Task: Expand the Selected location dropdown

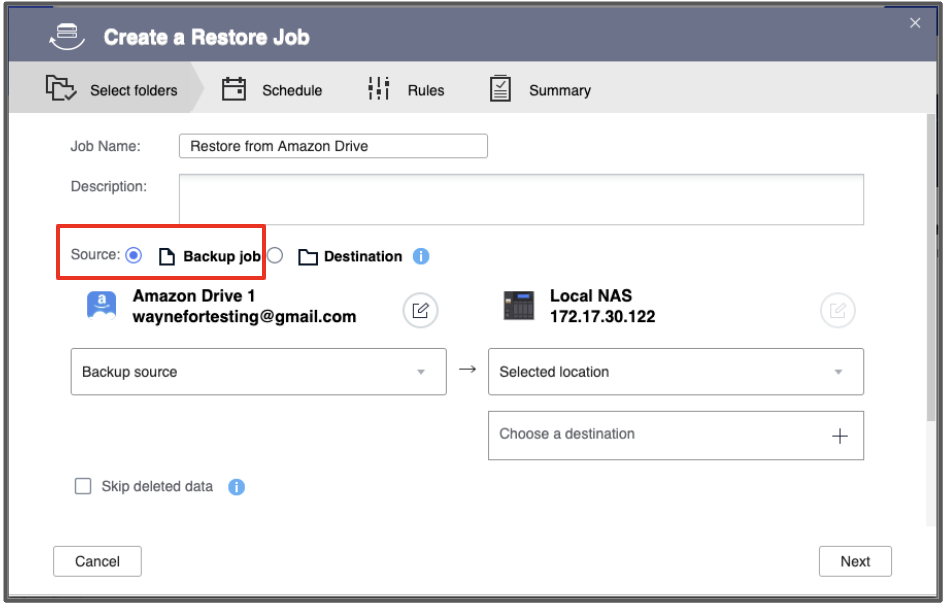Action: (675, 372)
